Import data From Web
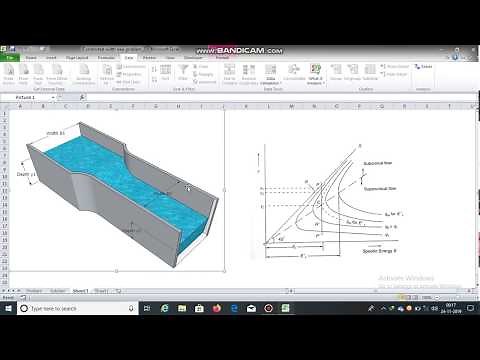480x360 pixels. point(23,73)
